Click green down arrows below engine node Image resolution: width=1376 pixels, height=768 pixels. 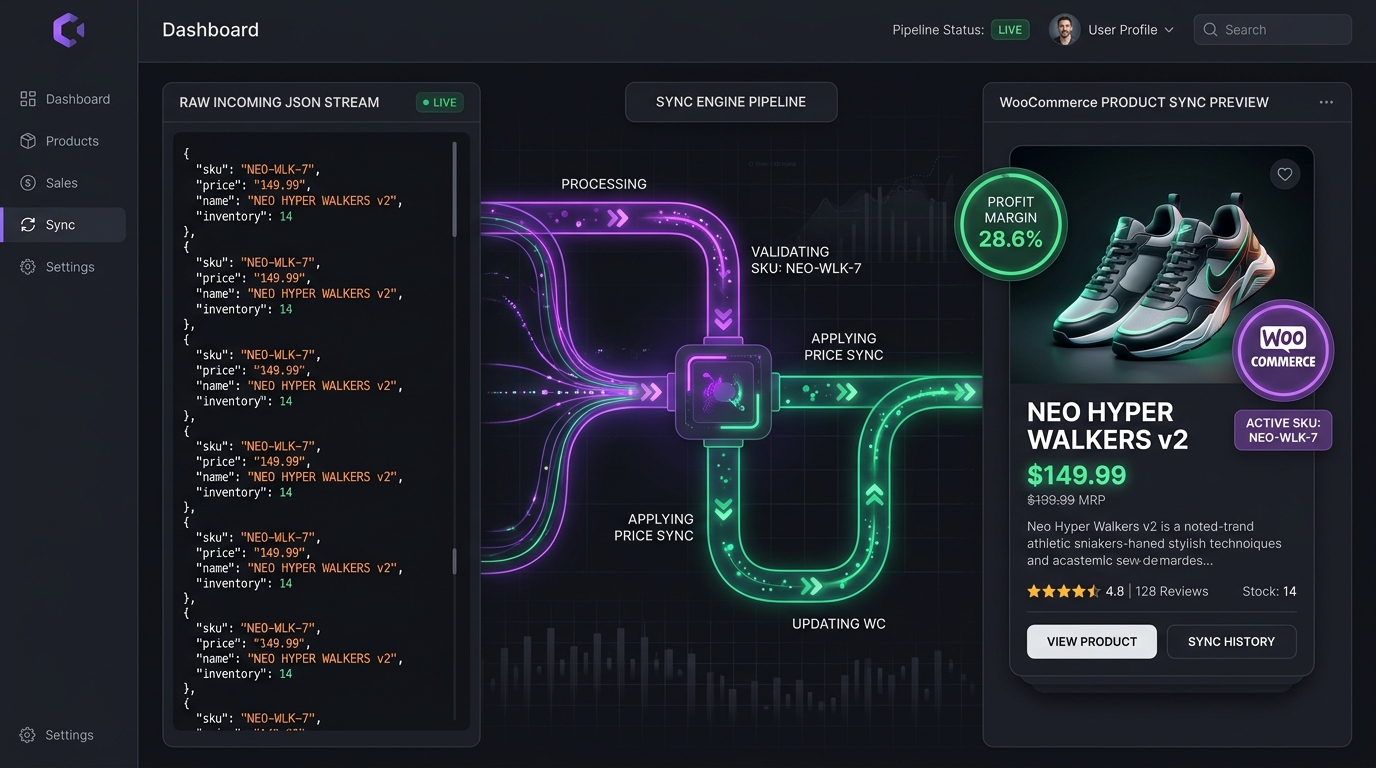click(723, 509)
